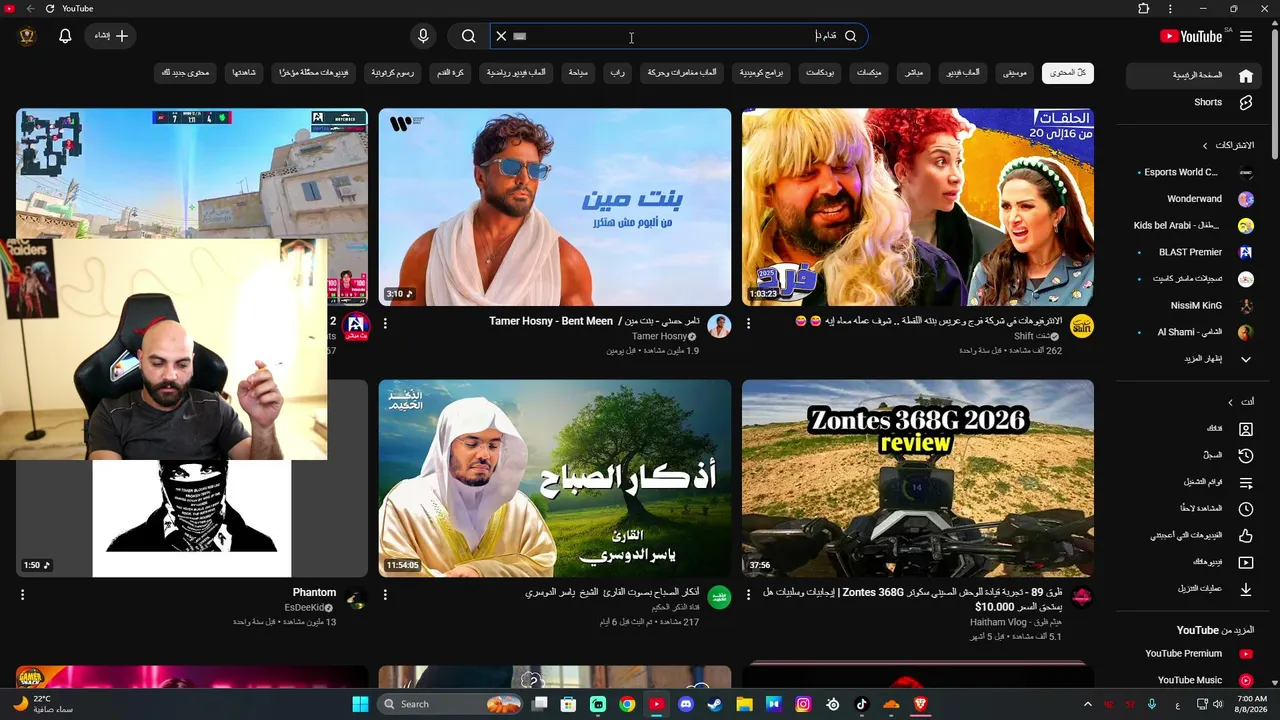Clear the search box with the X
The width and height of the screenshot is (1280, 720).
pyautogui.click(x=501, y=36)
